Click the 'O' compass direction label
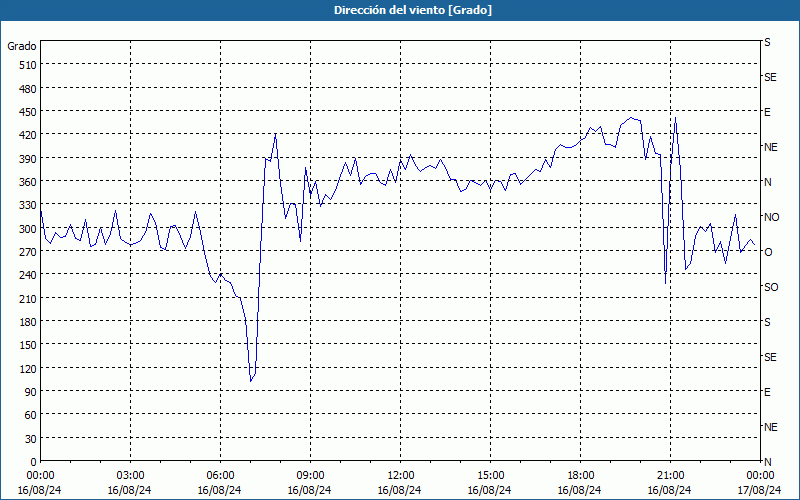Screen dimensions: 800x500 coord(768,252)
